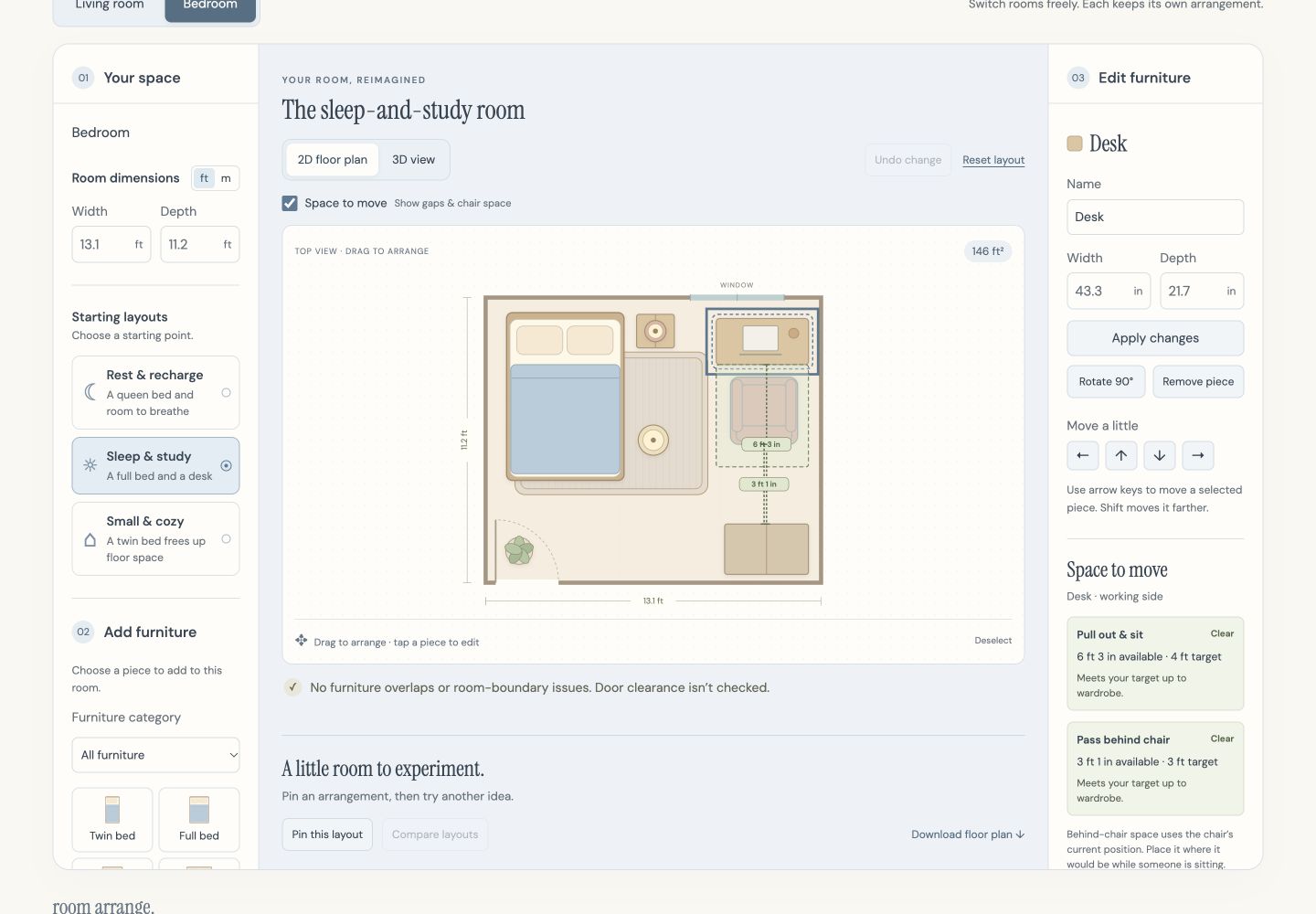1316x914 pixels.
Task: Edit the Desk name field
Action: point(1155,218)
